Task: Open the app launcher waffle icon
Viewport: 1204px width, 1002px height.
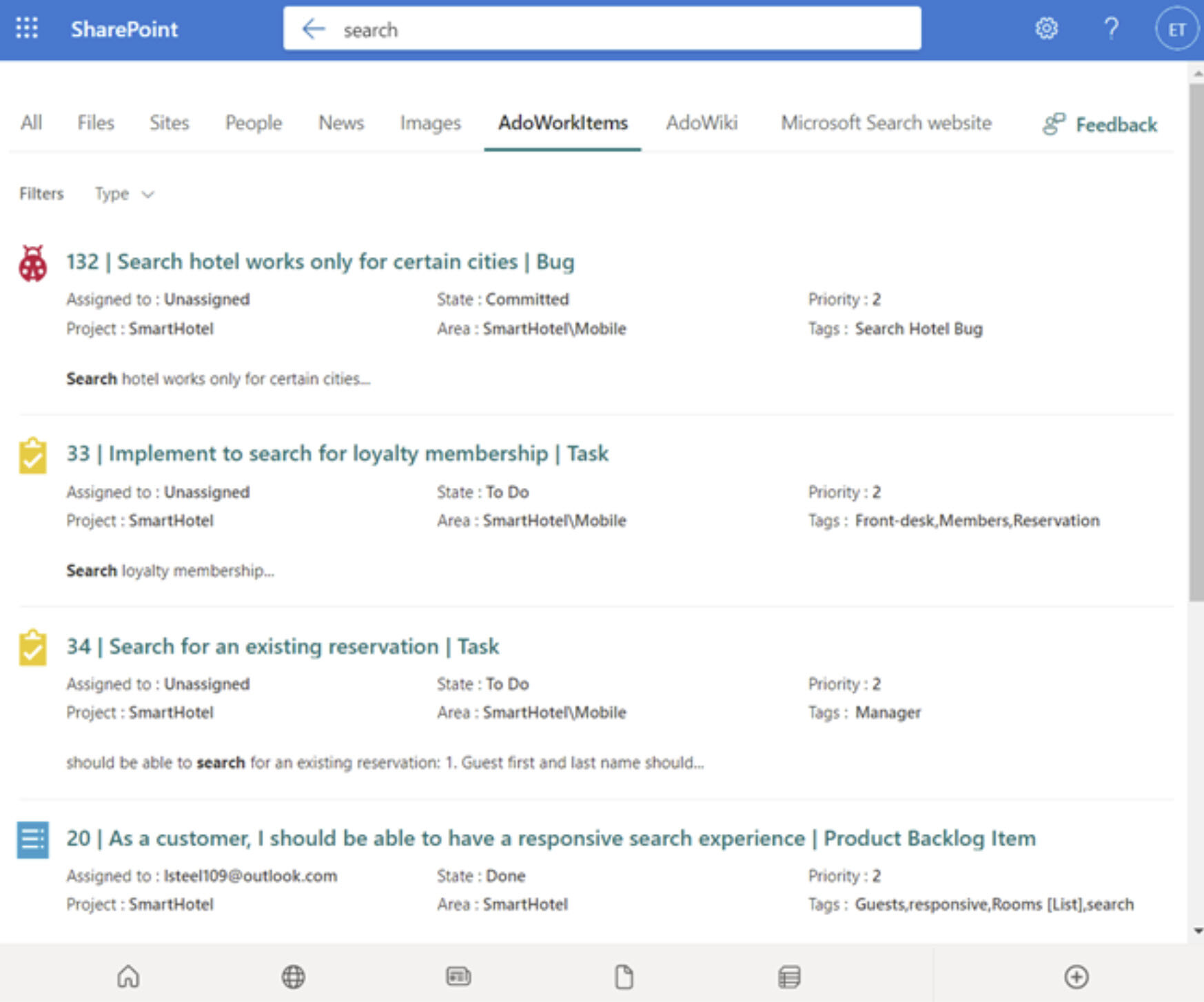Action: pyautogui.click(x=27, y=28)
